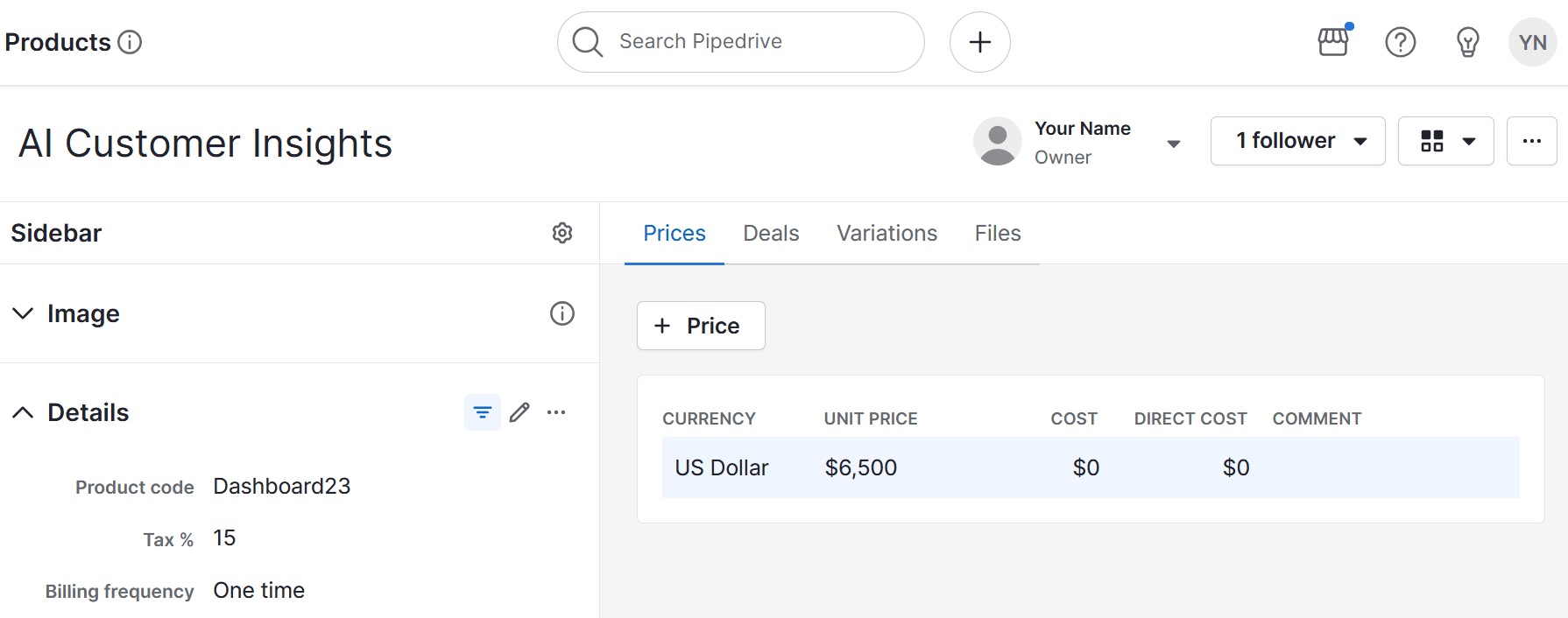Image resolution: width=1568 pixels, height=618 pixels.
Task: Open sidebar settings gear
Action: [562, 233]
